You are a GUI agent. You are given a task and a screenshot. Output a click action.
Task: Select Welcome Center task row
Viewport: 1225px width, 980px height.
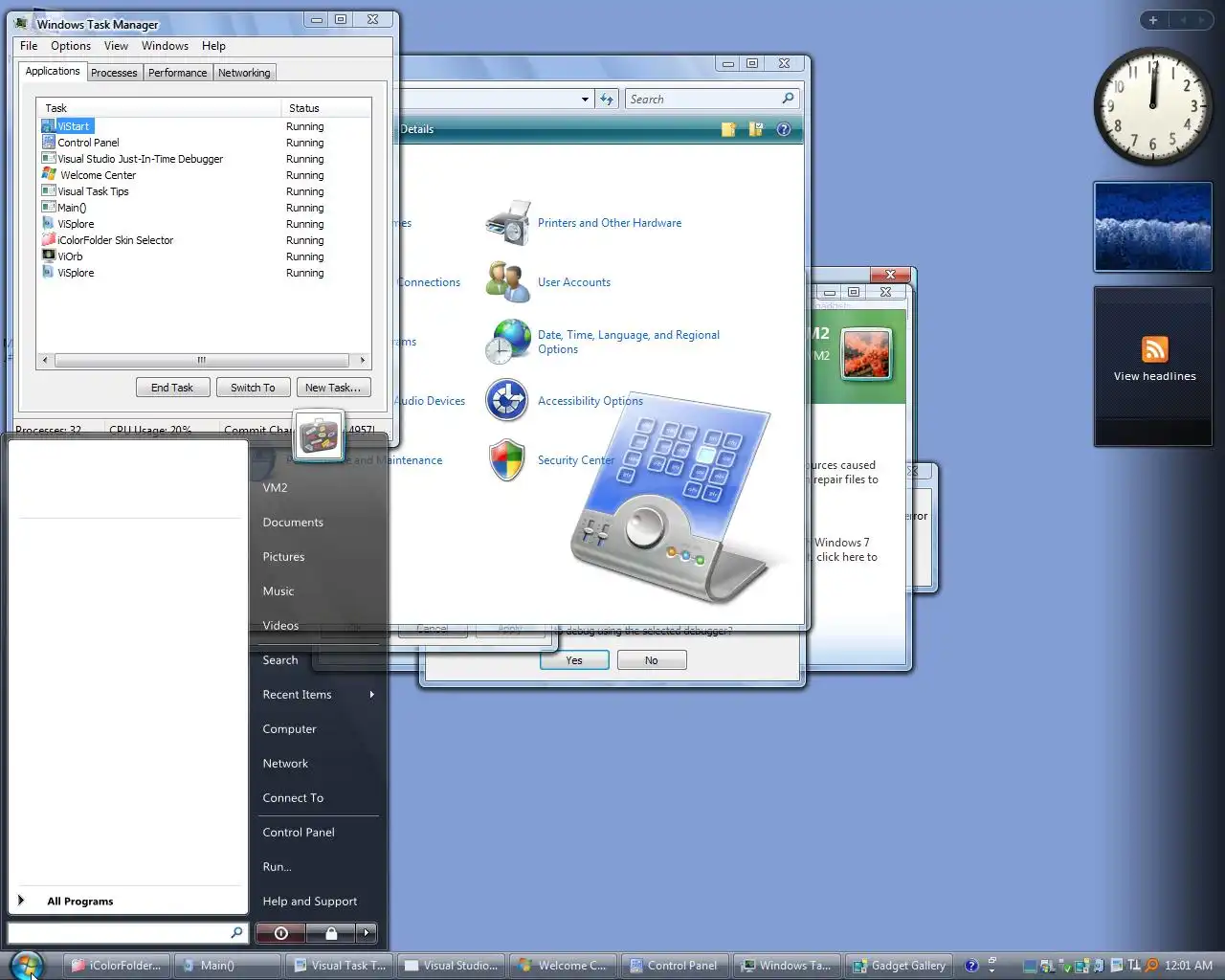coord(203,175)
